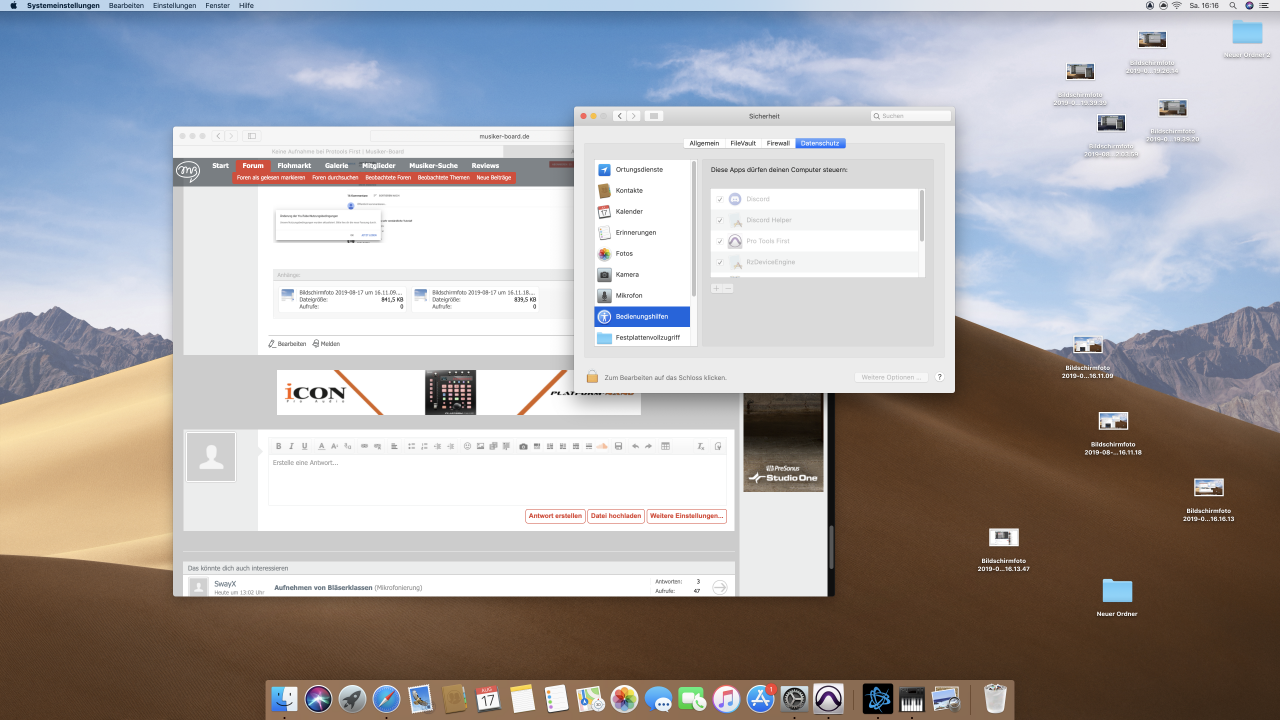Open Safari from the Dock

(x=387, y=698)
